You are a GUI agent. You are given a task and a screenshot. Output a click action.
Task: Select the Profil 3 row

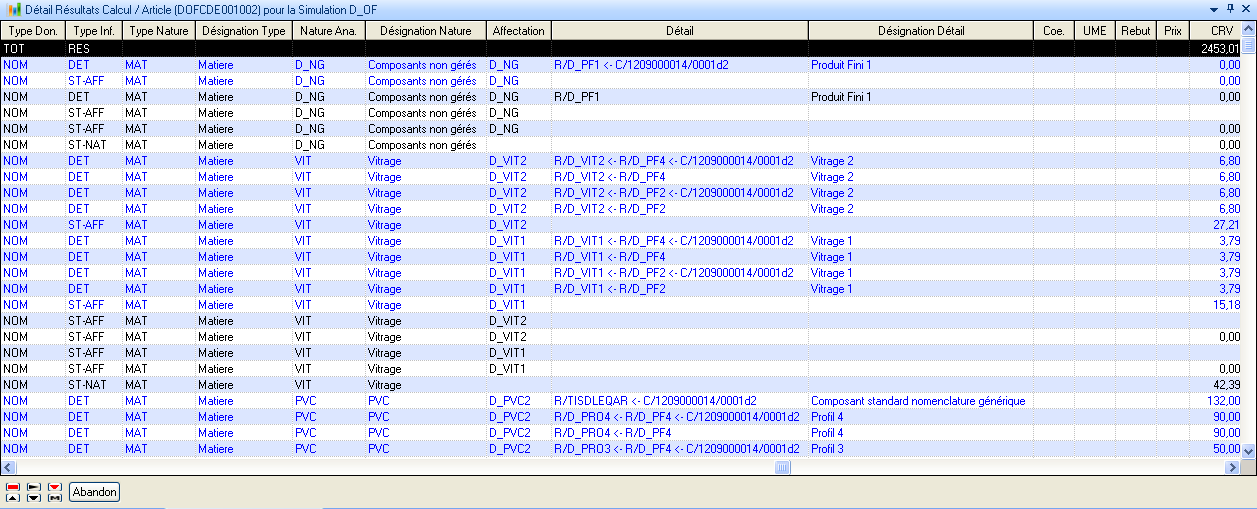coord(600,449)
